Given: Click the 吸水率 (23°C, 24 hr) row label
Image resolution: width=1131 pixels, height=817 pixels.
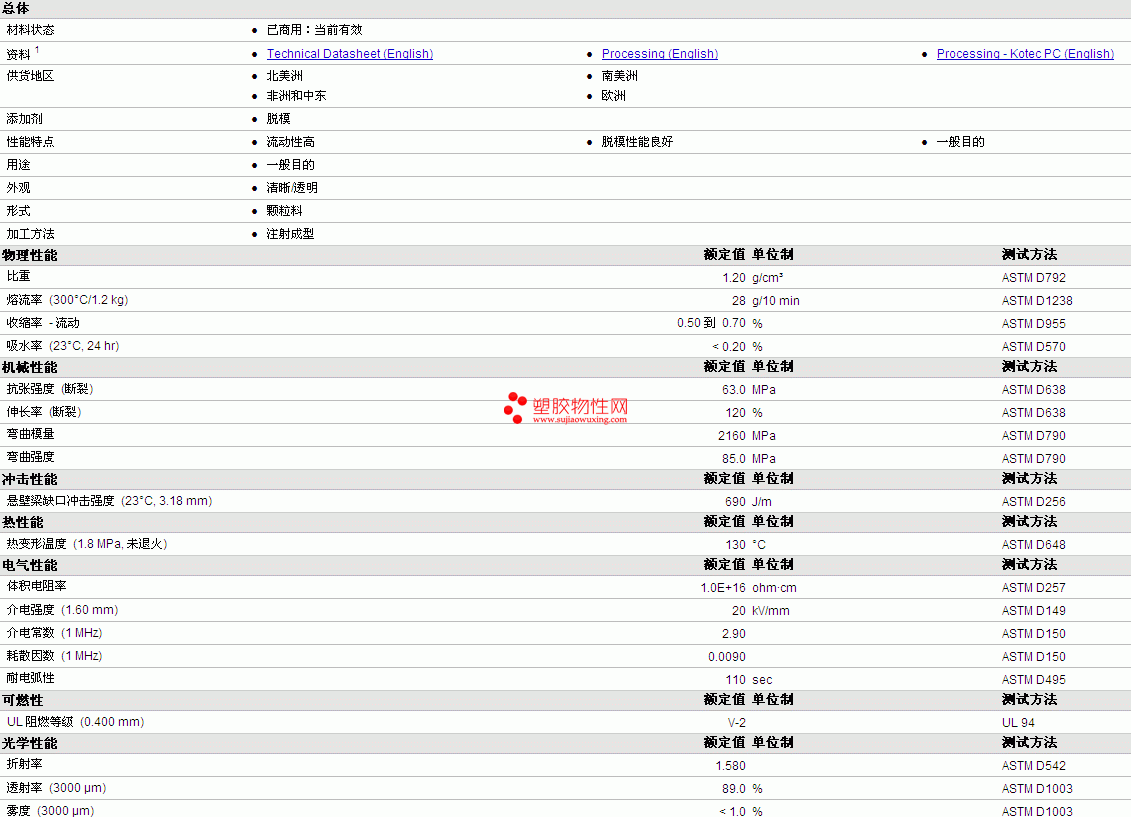Looking at the screenshot, I should coord(63,345).
